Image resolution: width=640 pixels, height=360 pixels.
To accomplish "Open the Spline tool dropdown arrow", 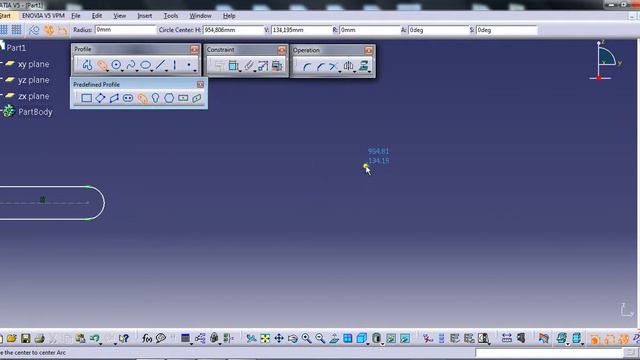I will point(136,71).
